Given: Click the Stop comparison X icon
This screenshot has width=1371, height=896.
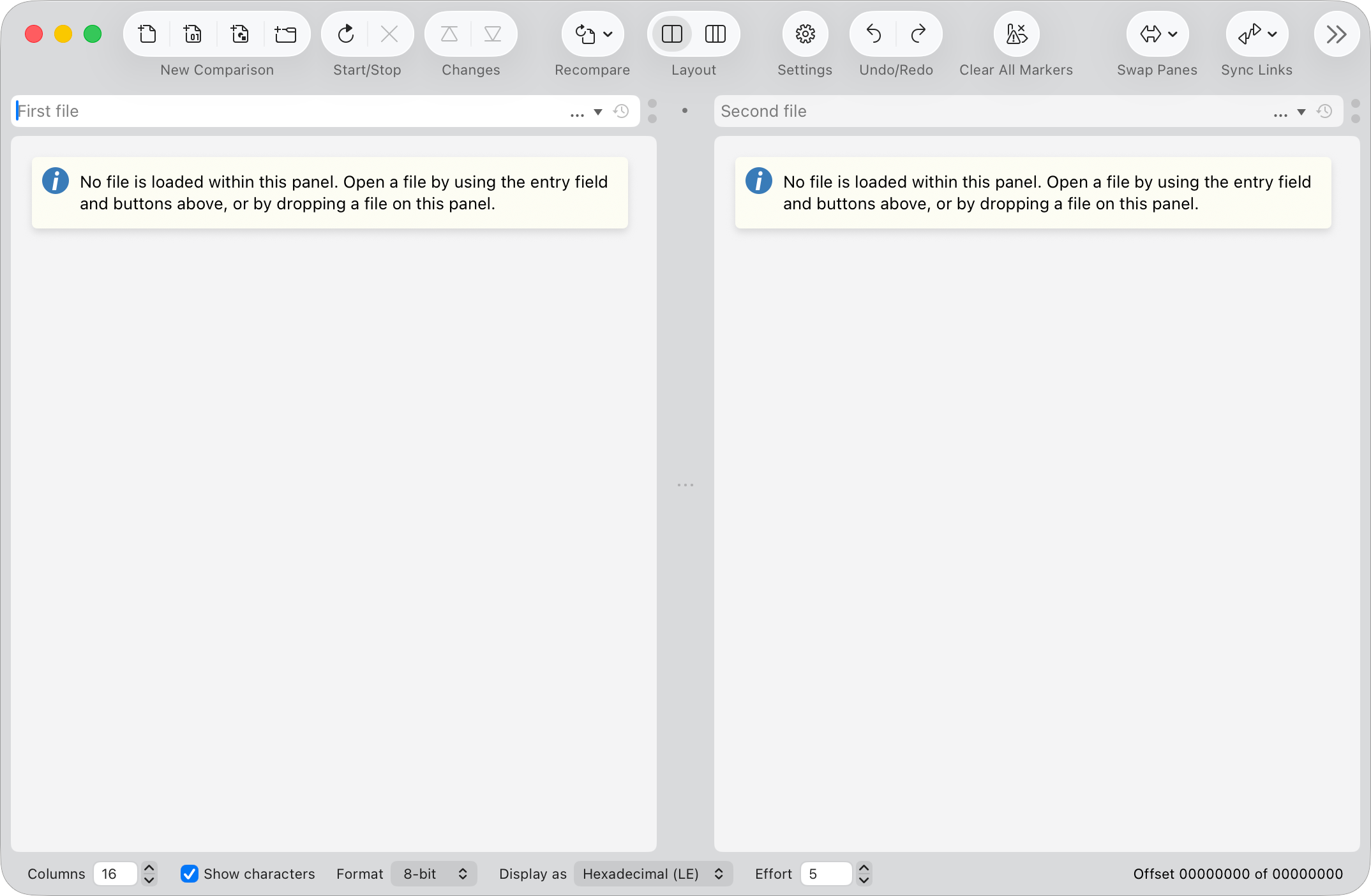Looking at the screenshot, I should point(389,34).
